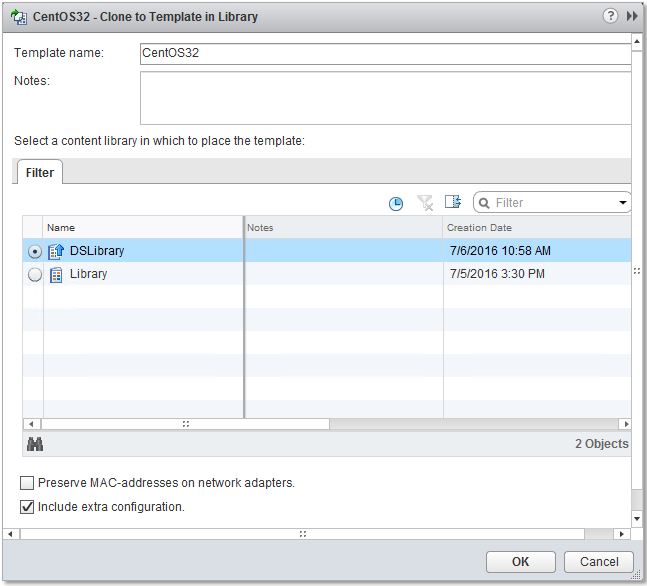The width and height of the screenshot is (647, 586).
Task: Click the Library name text
Action: tap(88, 274)
